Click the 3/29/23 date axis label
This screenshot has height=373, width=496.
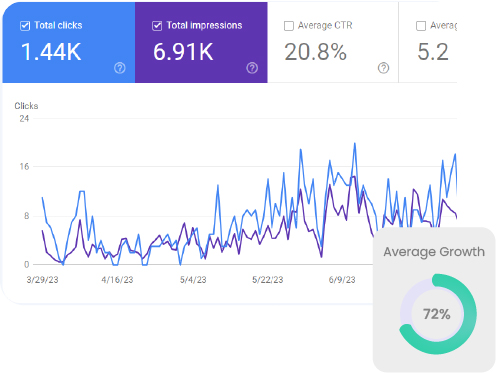(42, 280)
